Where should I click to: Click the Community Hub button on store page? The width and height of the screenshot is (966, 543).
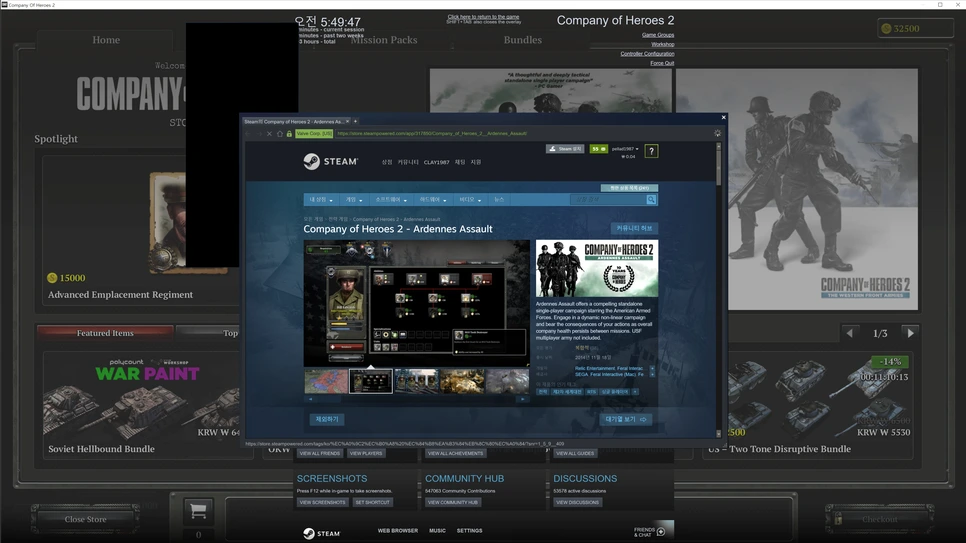634,228
